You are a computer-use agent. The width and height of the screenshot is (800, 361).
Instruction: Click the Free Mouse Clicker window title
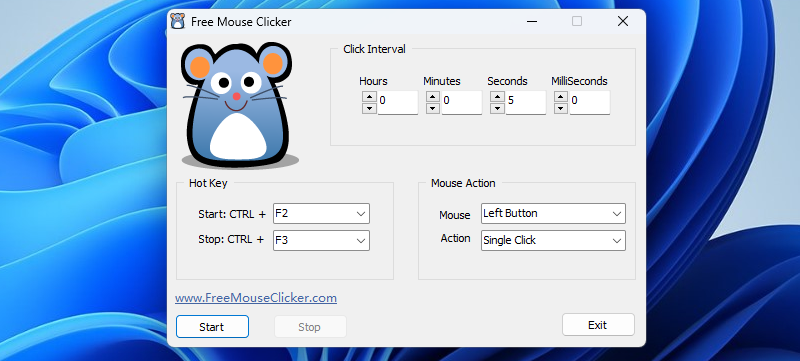(241, 22)
